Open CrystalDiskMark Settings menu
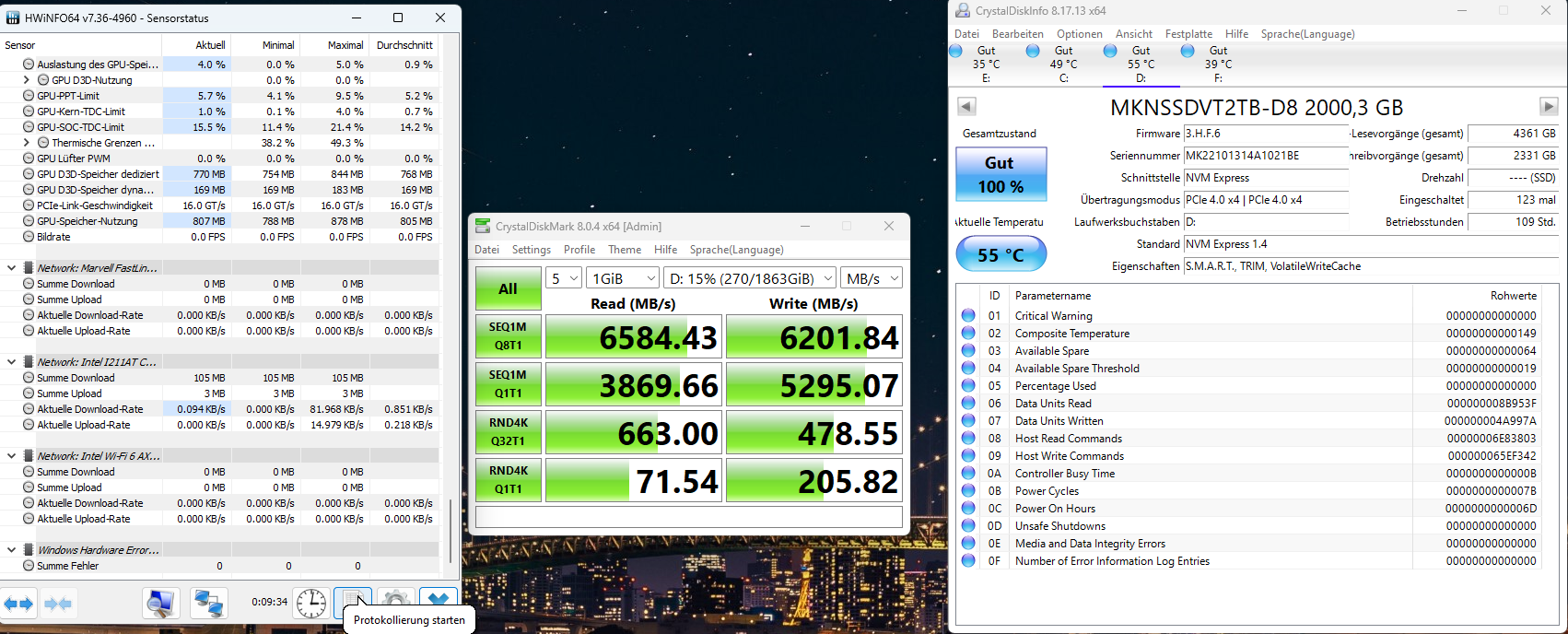The width and height of the screenshot is (1568, 634). pos(532,250)
